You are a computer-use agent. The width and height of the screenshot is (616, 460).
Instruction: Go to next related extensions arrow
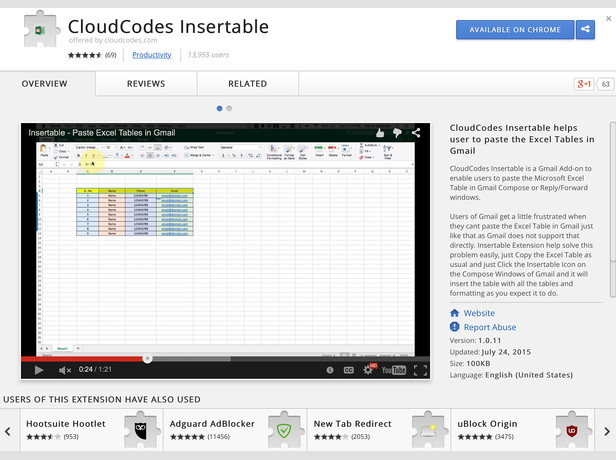[x=607, y=431]
